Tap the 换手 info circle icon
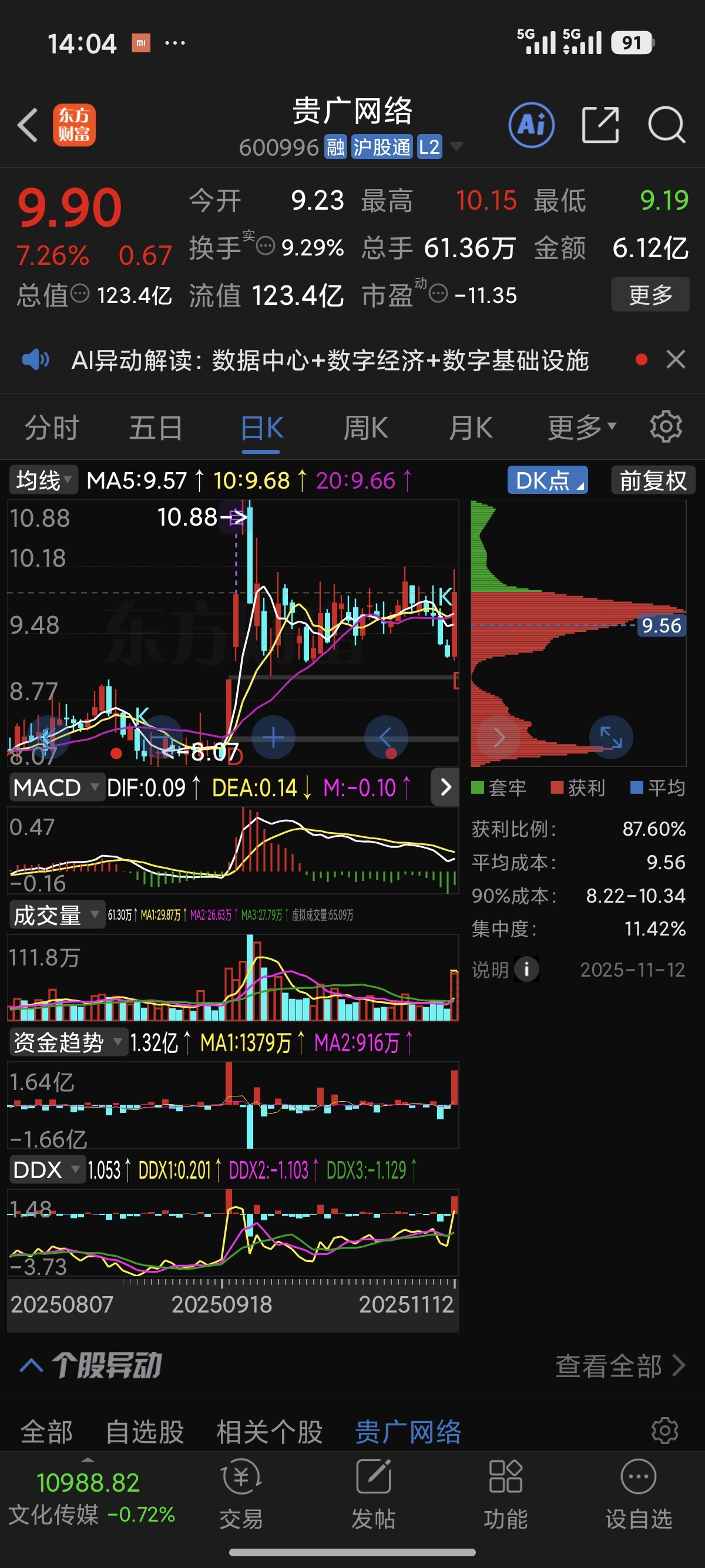The width and height of the screenshot is (705, 1568). click(265, 246)
